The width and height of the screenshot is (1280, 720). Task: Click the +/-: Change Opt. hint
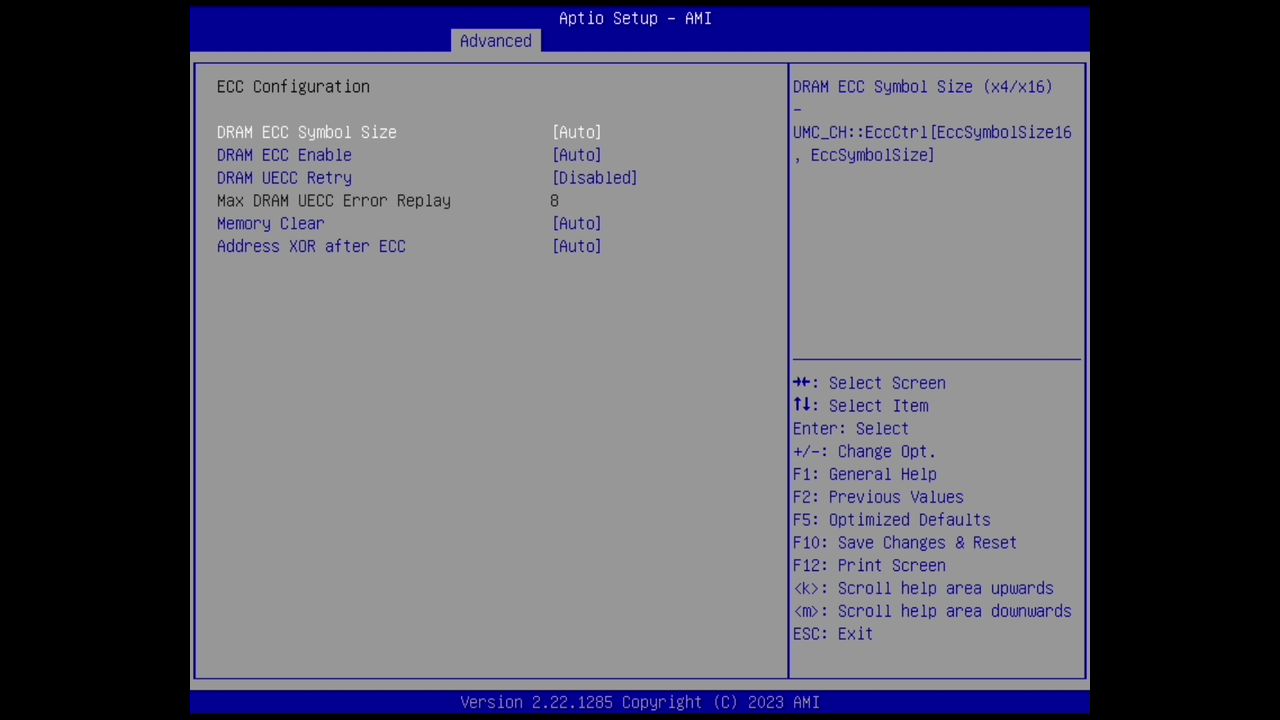coord(865,452)
